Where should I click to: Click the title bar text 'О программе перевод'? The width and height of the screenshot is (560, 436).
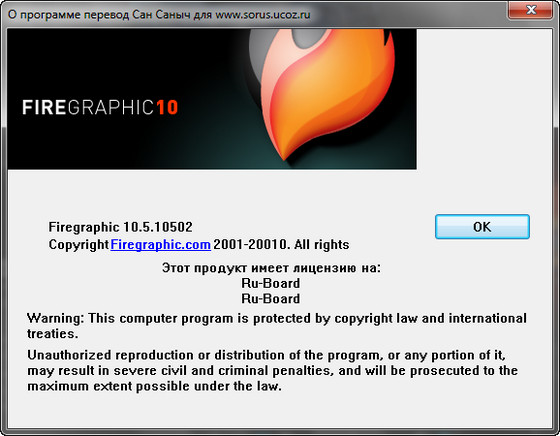(x=69, y=15)
